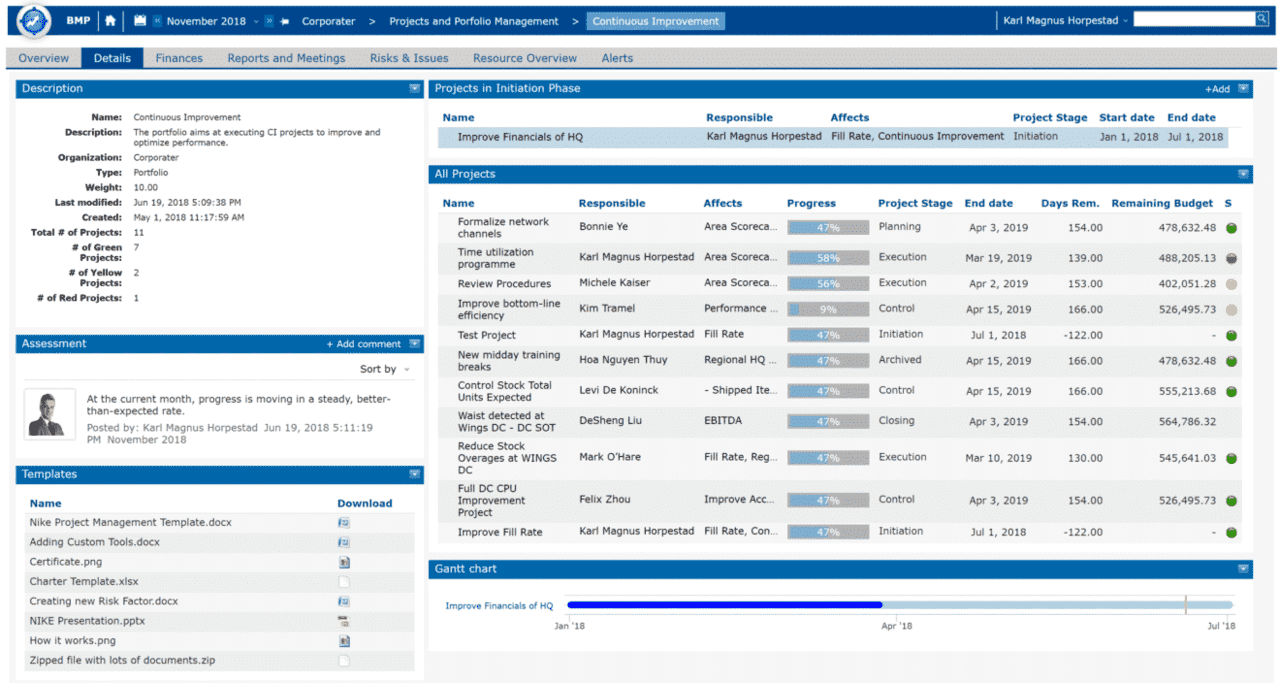Open the All Projects panel menu arrow

click(1243, 174)
